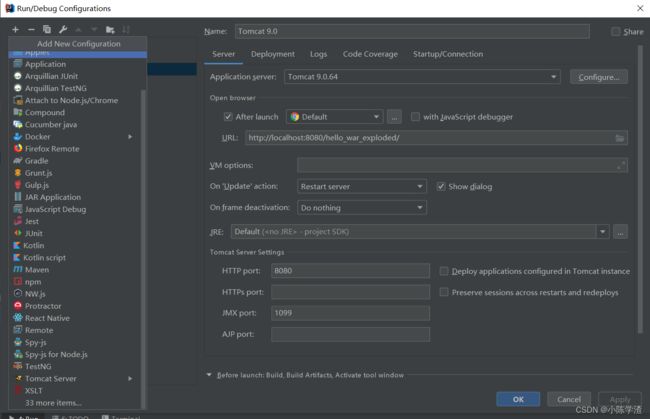Expand the Tomcat Server submenu
Screen dimensions: 650x419
(x=130, y=379)
